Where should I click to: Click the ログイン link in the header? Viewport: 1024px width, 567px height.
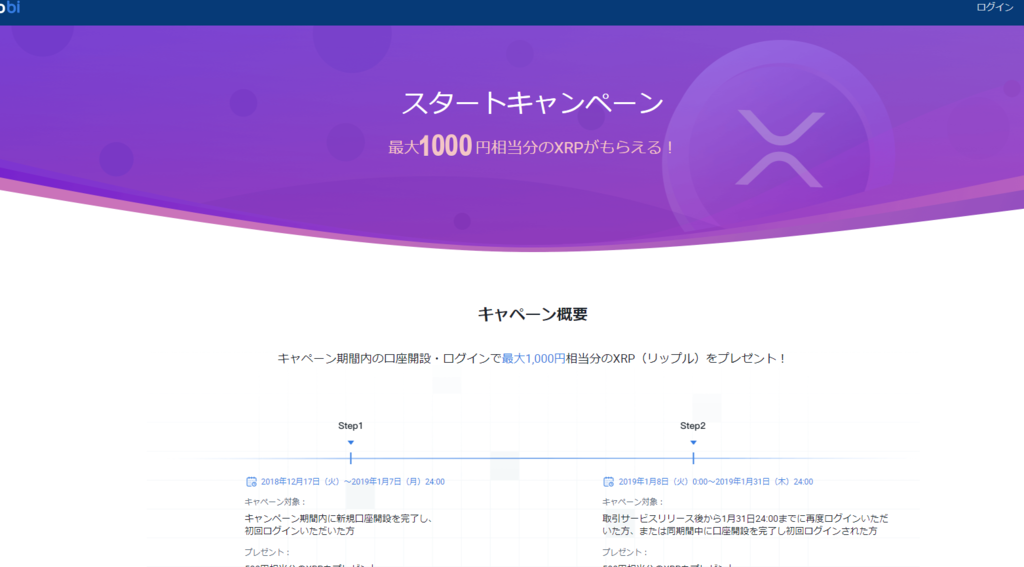995,7
